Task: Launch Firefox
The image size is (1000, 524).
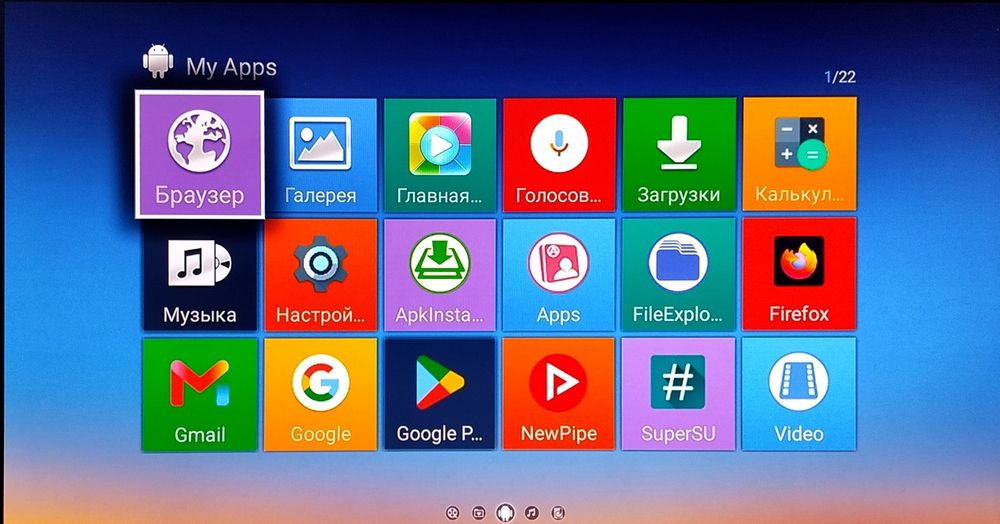Action: [x=799, y=274]
